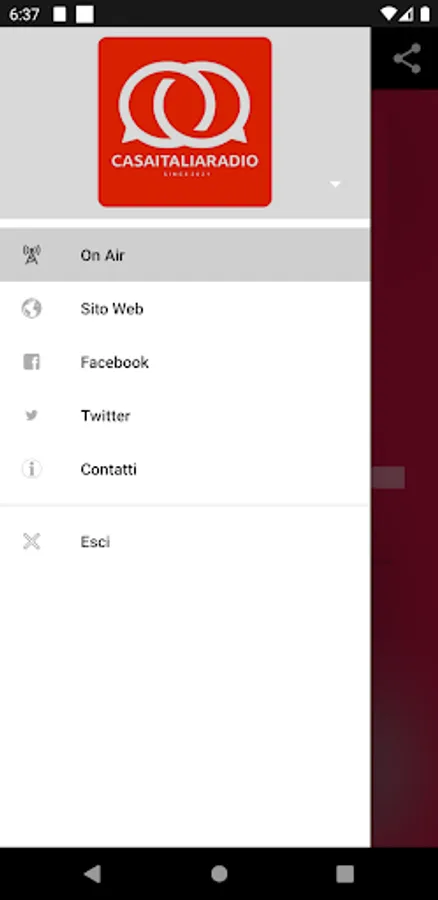Tap the Casaitaliaradio logo image
Viewport: 438px width, 900px height.
point(185,122)
